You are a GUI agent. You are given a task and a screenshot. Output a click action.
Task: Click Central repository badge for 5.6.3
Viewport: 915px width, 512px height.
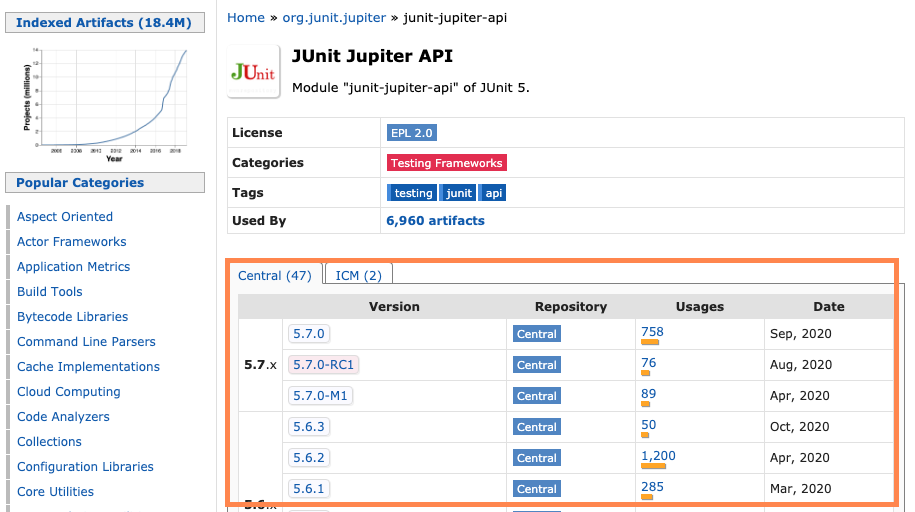[x=537, y=427]
